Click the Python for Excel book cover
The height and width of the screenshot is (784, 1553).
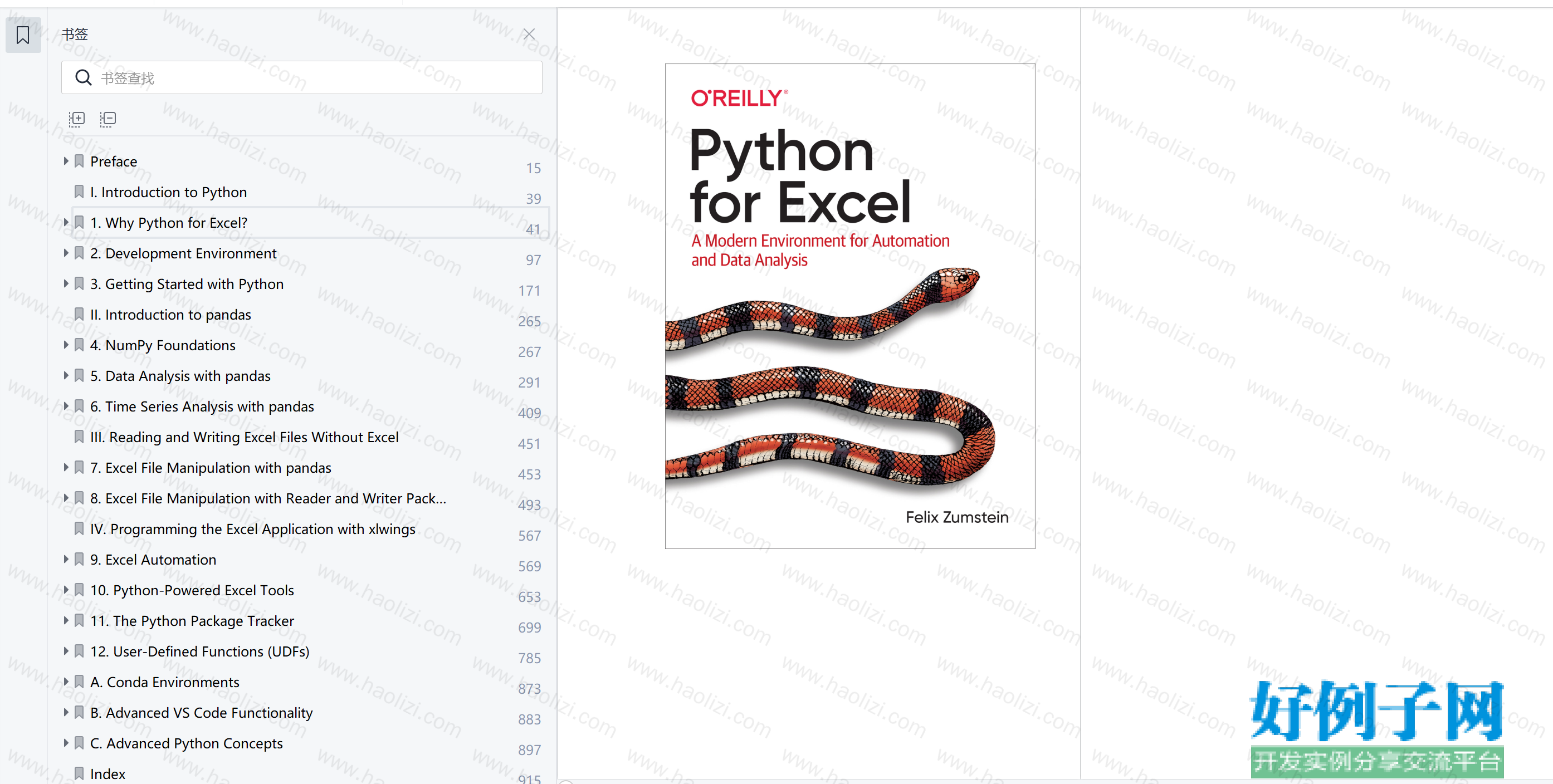coord(850,306)
